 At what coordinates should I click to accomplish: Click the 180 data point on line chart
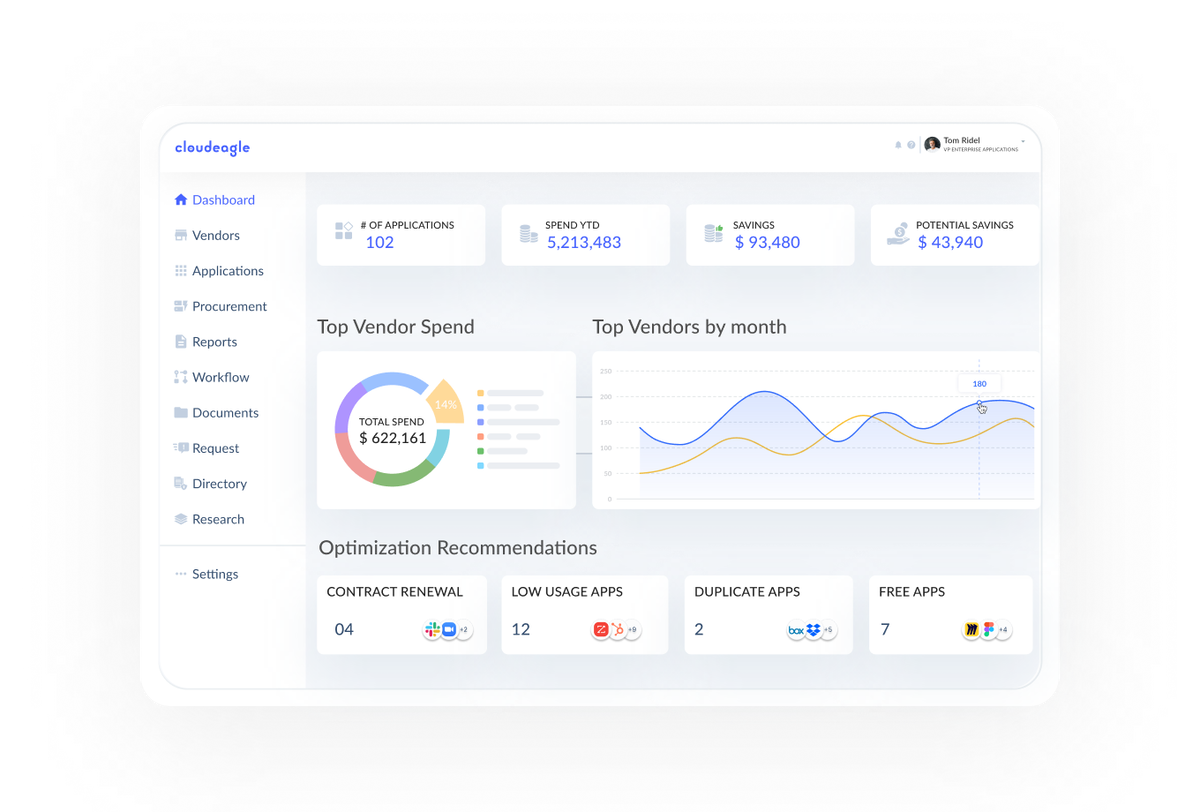pyautogui.click(x=979, y=403)
